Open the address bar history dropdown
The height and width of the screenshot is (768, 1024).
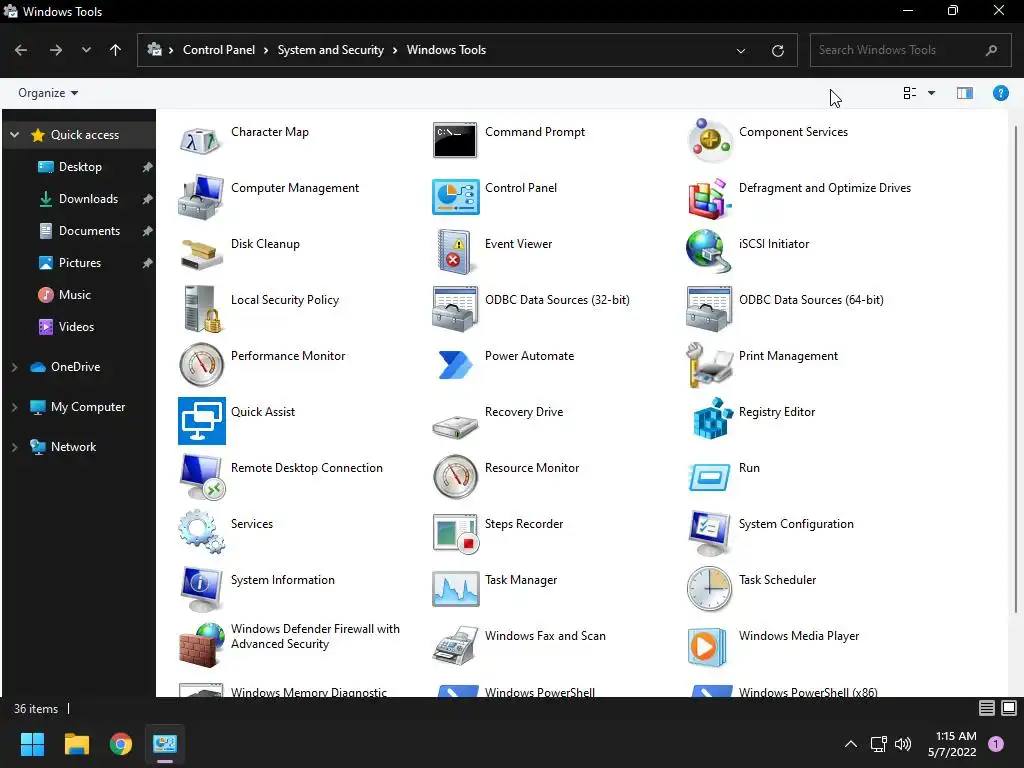[741, 50]
